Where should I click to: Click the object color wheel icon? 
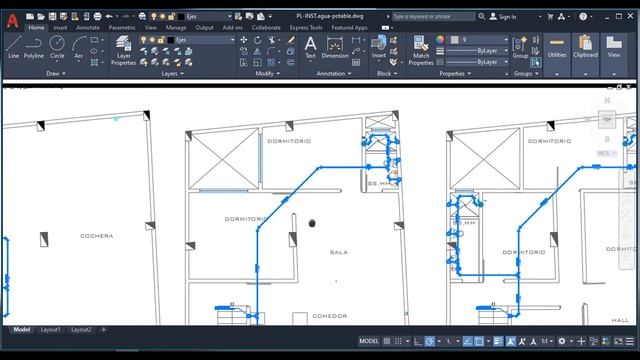(440, 40)
